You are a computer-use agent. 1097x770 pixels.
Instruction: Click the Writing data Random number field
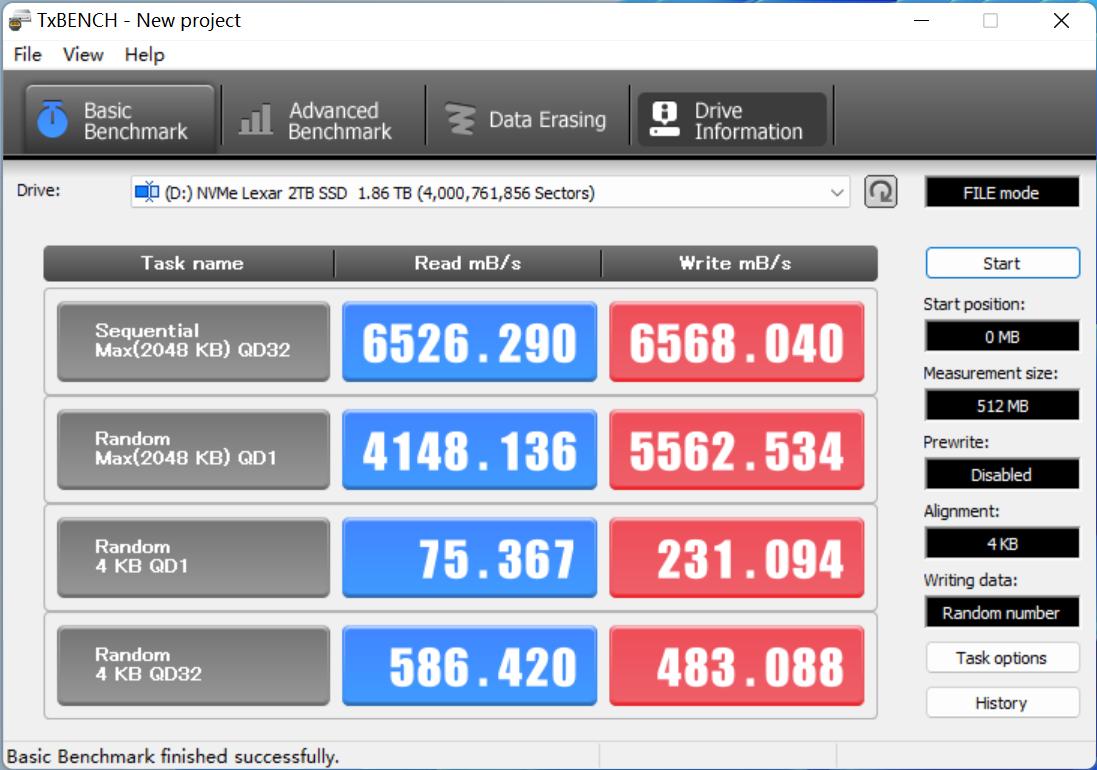(x=1001, y=612)
